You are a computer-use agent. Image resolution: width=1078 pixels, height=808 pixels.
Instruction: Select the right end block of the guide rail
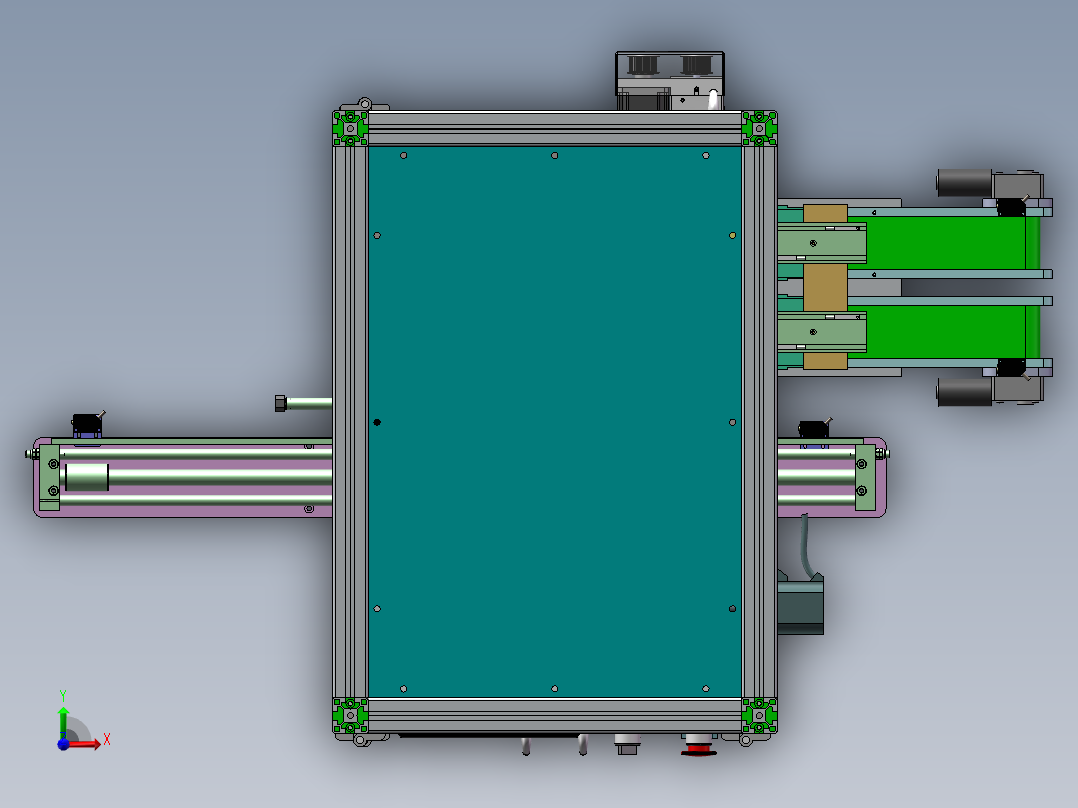[865, 477]
